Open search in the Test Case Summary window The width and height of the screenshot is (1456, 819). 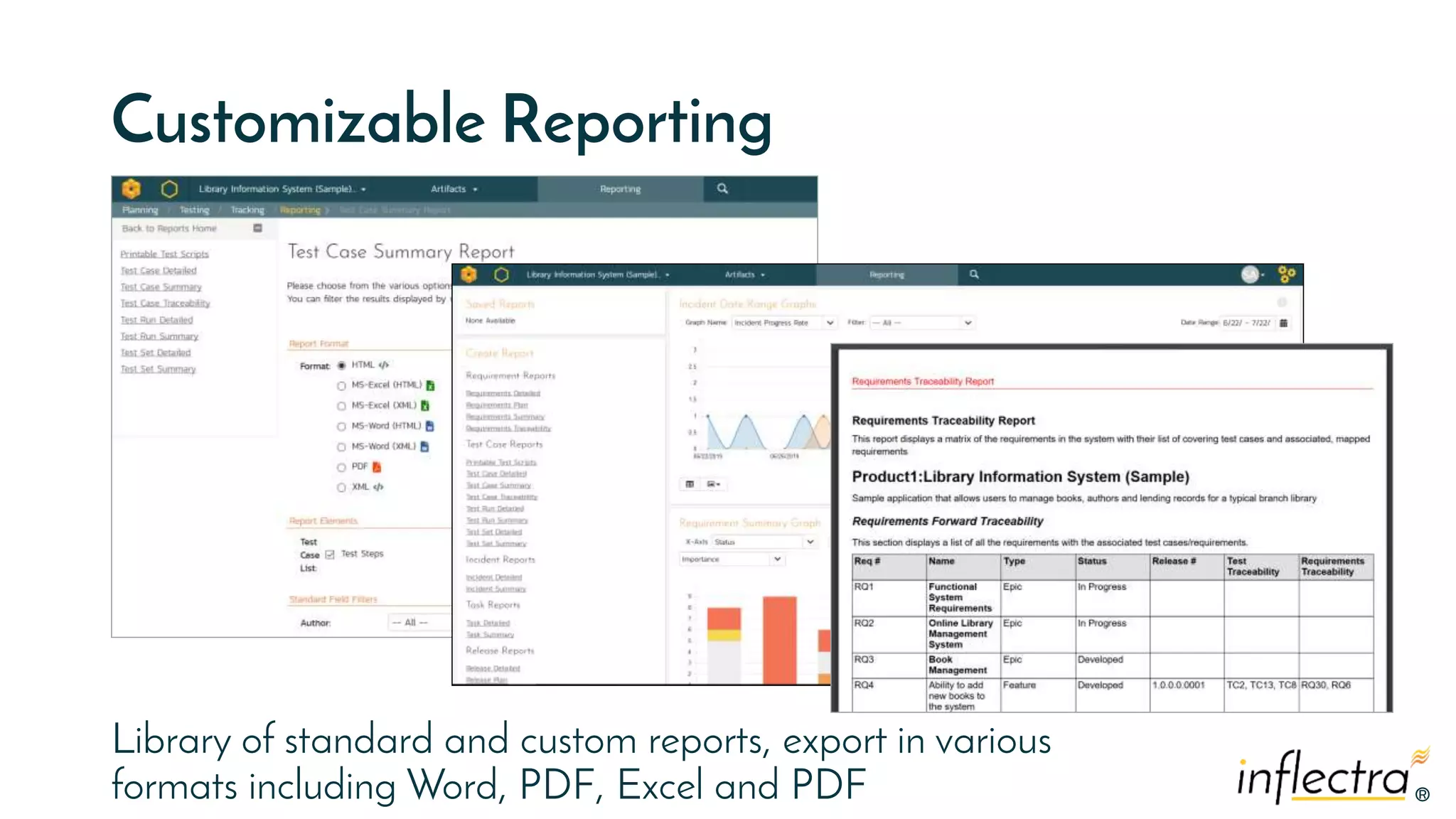click(x=722, y=188)
